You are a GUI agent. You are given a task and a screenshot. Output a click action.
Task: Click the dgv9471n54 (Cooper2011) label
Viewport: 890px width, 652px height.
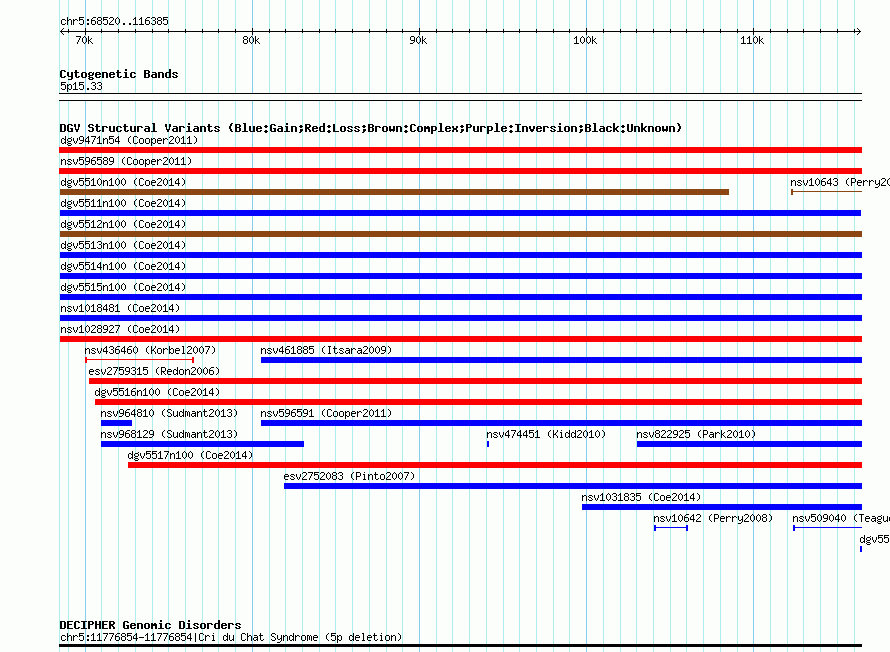click(x=129, y=141)
